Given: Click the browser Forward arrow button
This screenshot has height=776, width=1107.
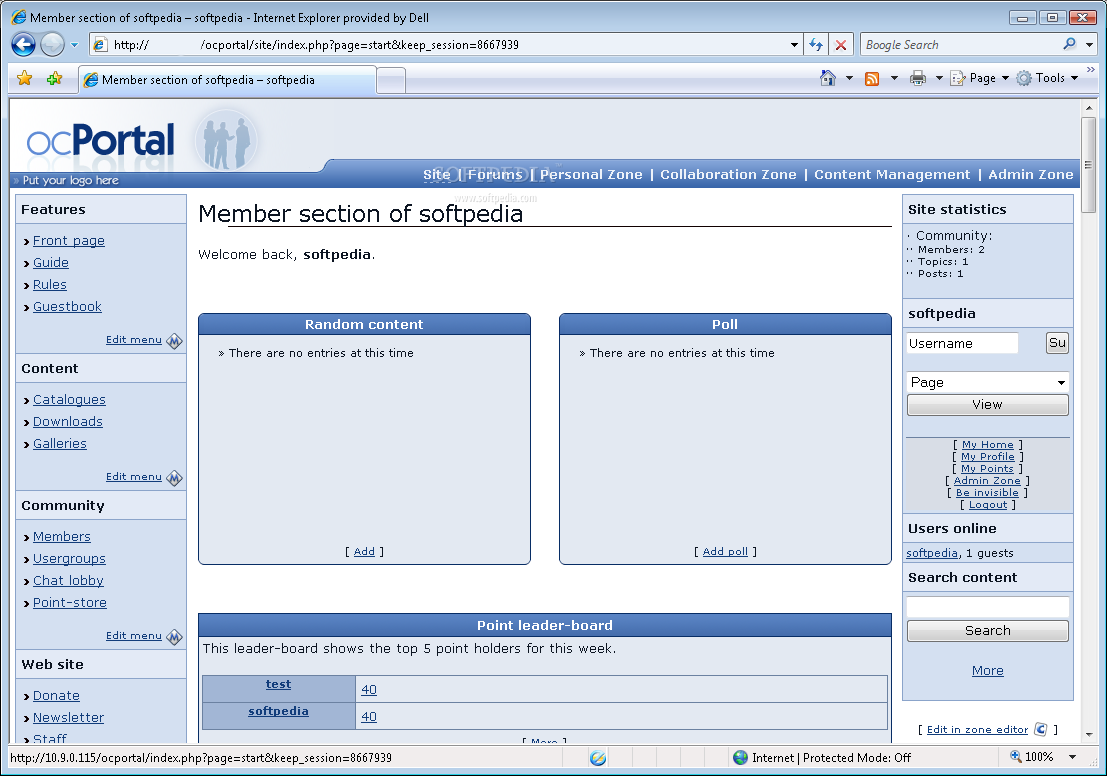Looking at the screenshot, I should click(x=52, y=44).
